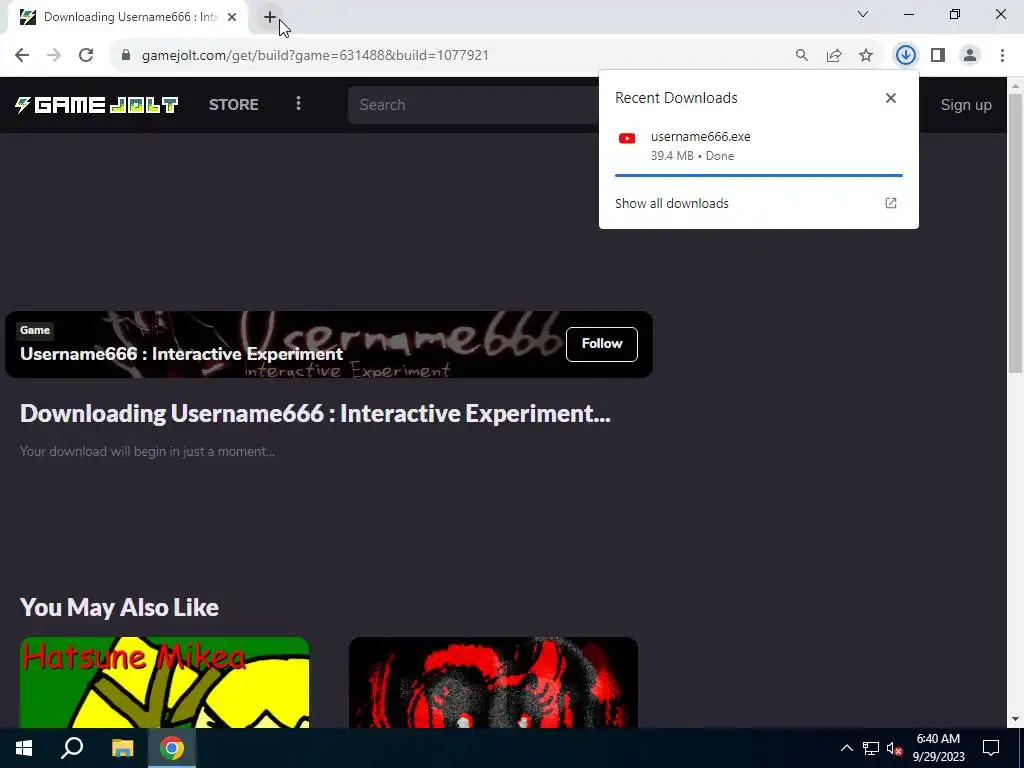The width and height of the screenshot is (1024, 768).
Task: Go back to the previous page
Action: (22, 56)
